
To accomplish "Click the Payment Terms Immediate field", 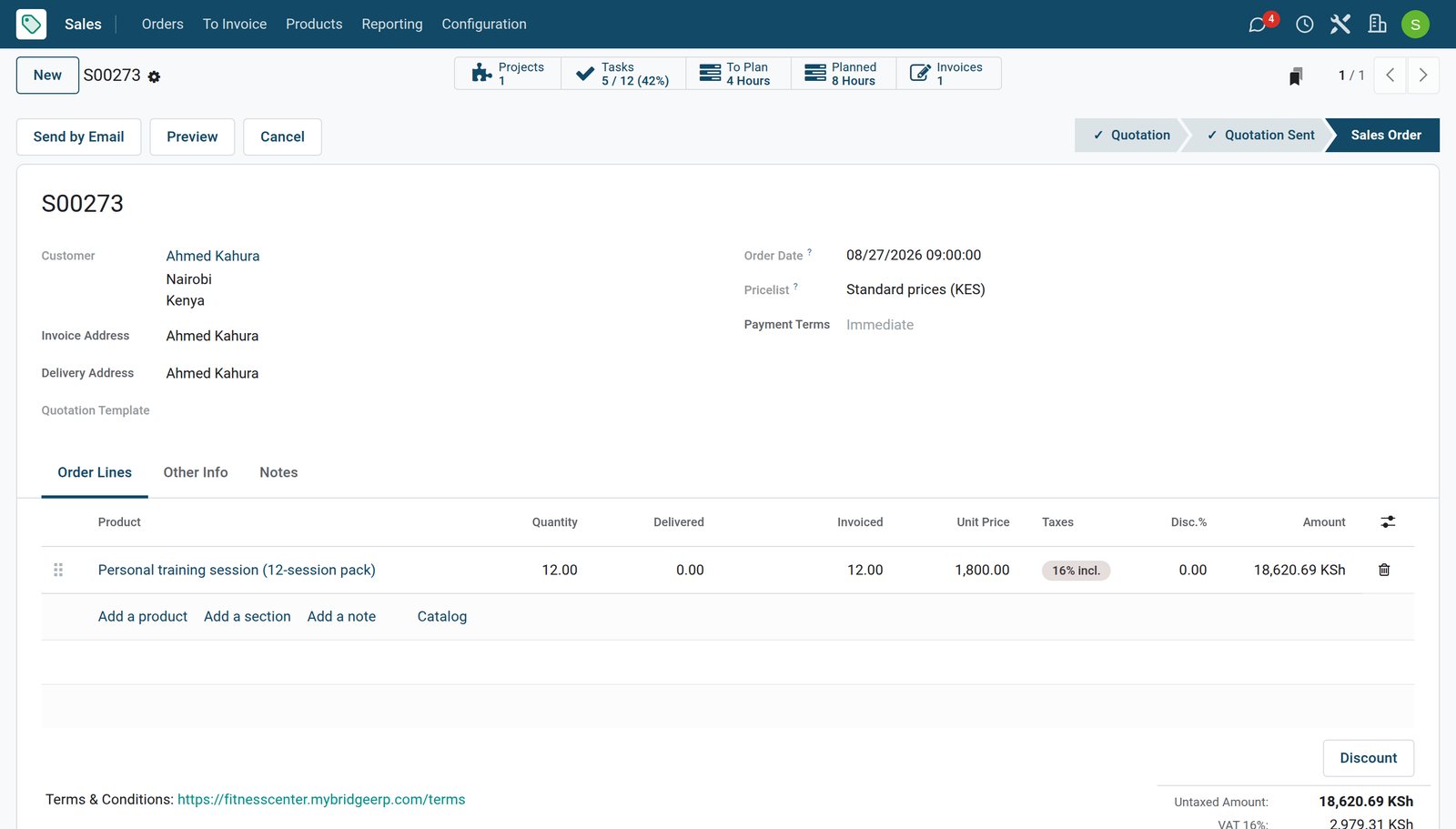I will point(880,325).
